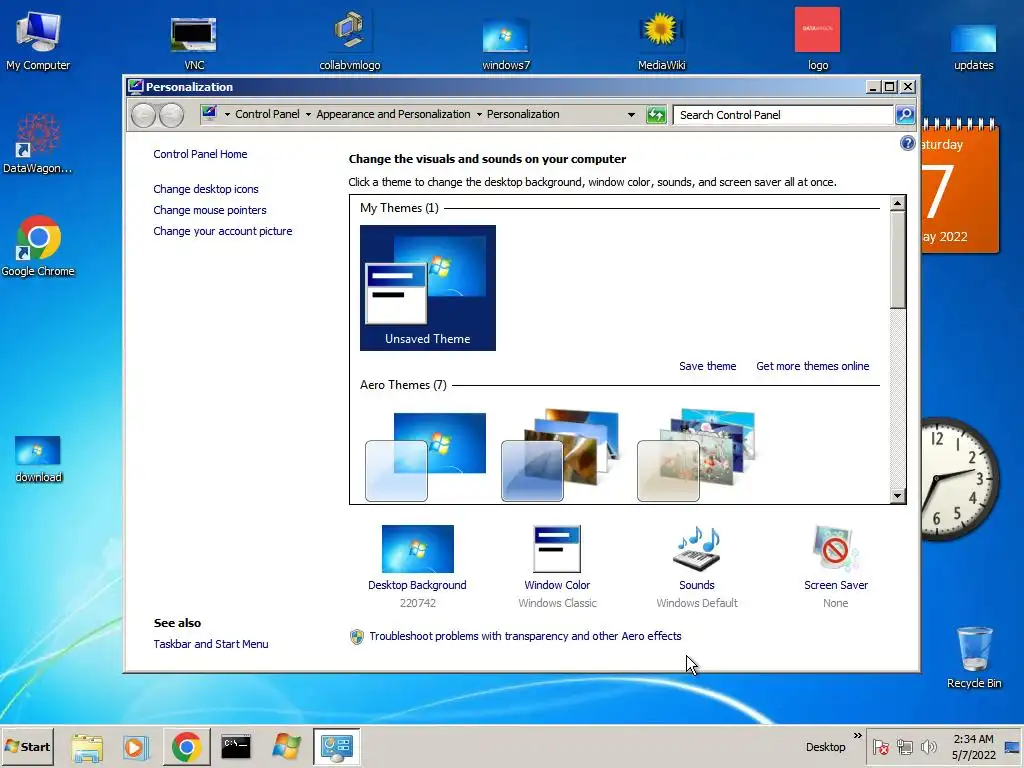The image size is (1024, 768).
Task: Click the Personalization control panel taskbar button
Action: point(337,747)
